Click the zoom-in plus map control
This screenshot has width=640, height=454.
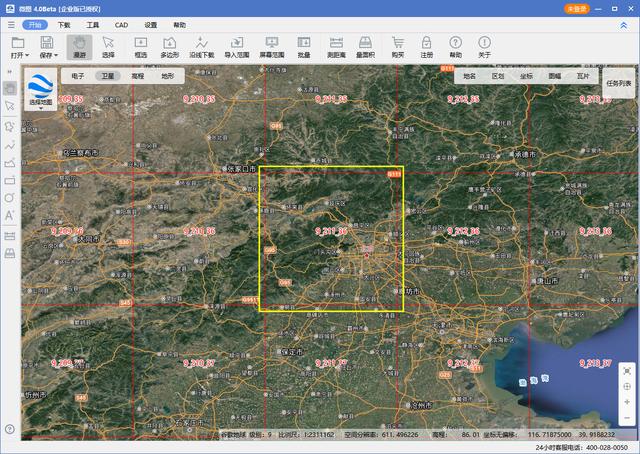[626, 401]
